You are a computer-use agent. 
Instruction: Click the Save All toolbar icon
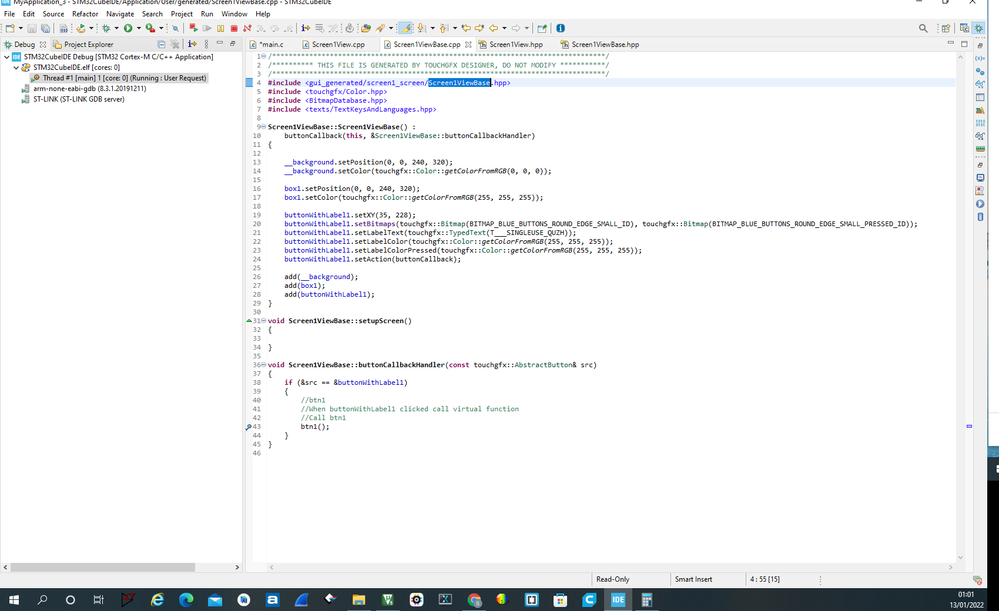pyautogui.click(x=45, y=28)
